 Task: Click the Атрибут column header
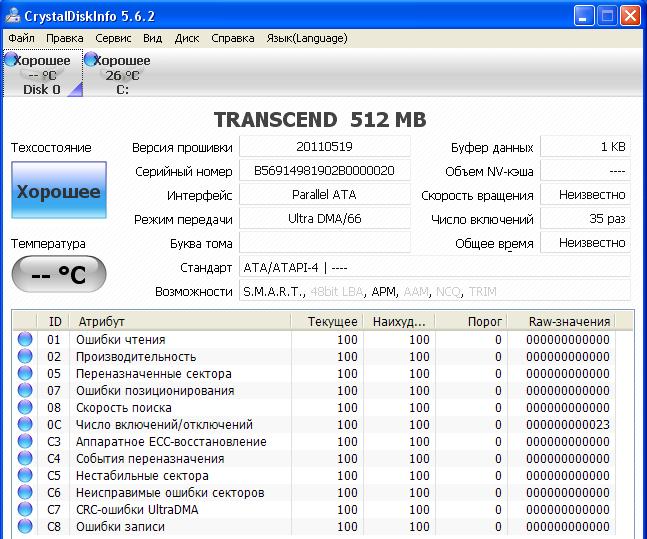click(x=180, y=322)
